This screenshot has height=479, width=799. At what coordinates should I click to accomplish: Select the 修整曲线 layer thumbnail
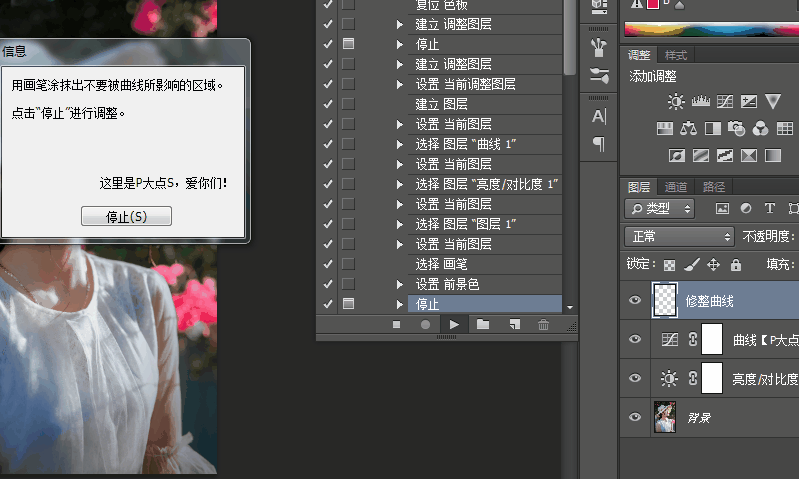[665, 300]
